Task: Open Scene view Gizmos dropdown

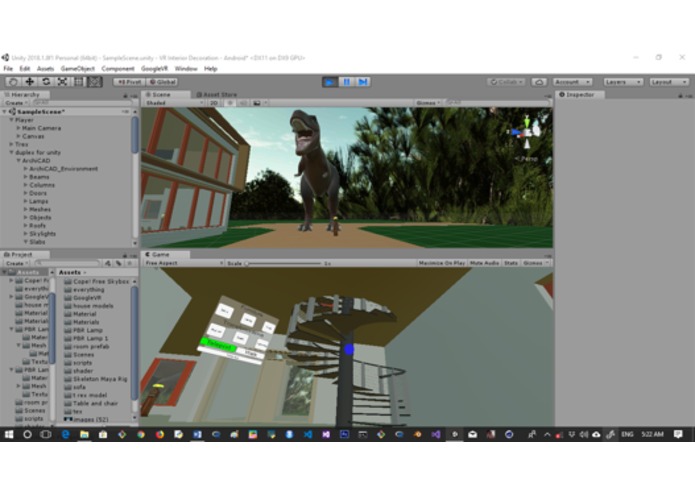Action: [428, 103]
